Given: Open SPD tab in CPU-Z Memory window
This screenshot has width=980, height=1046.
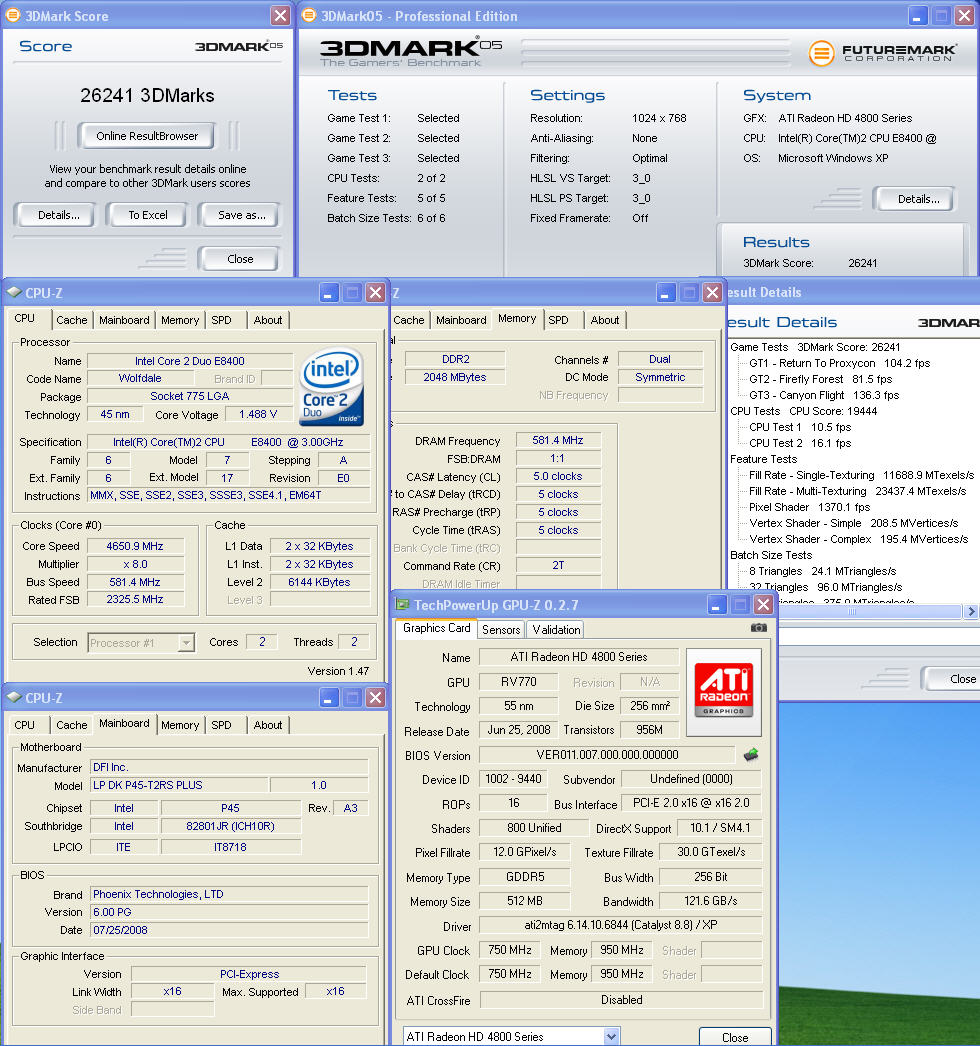Looking at the screenshot, I should point(558,320).
